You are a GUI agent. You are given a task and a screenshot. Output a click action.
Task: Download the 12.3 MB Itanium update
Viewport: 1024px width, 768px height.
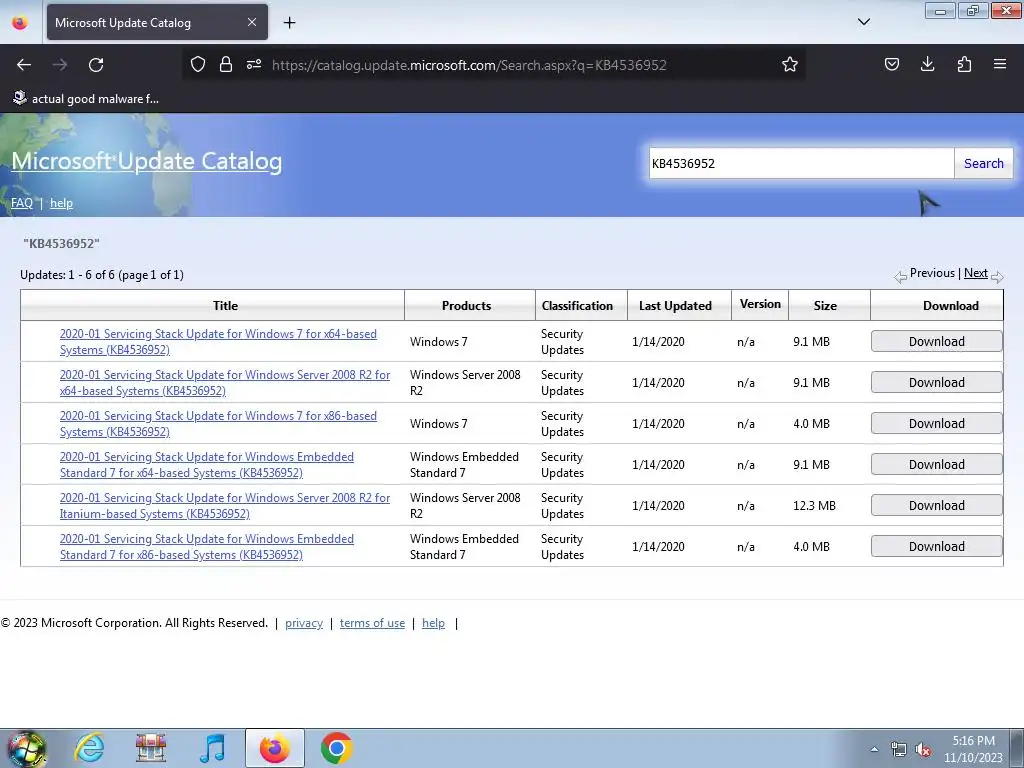click(x=936, y=505)
